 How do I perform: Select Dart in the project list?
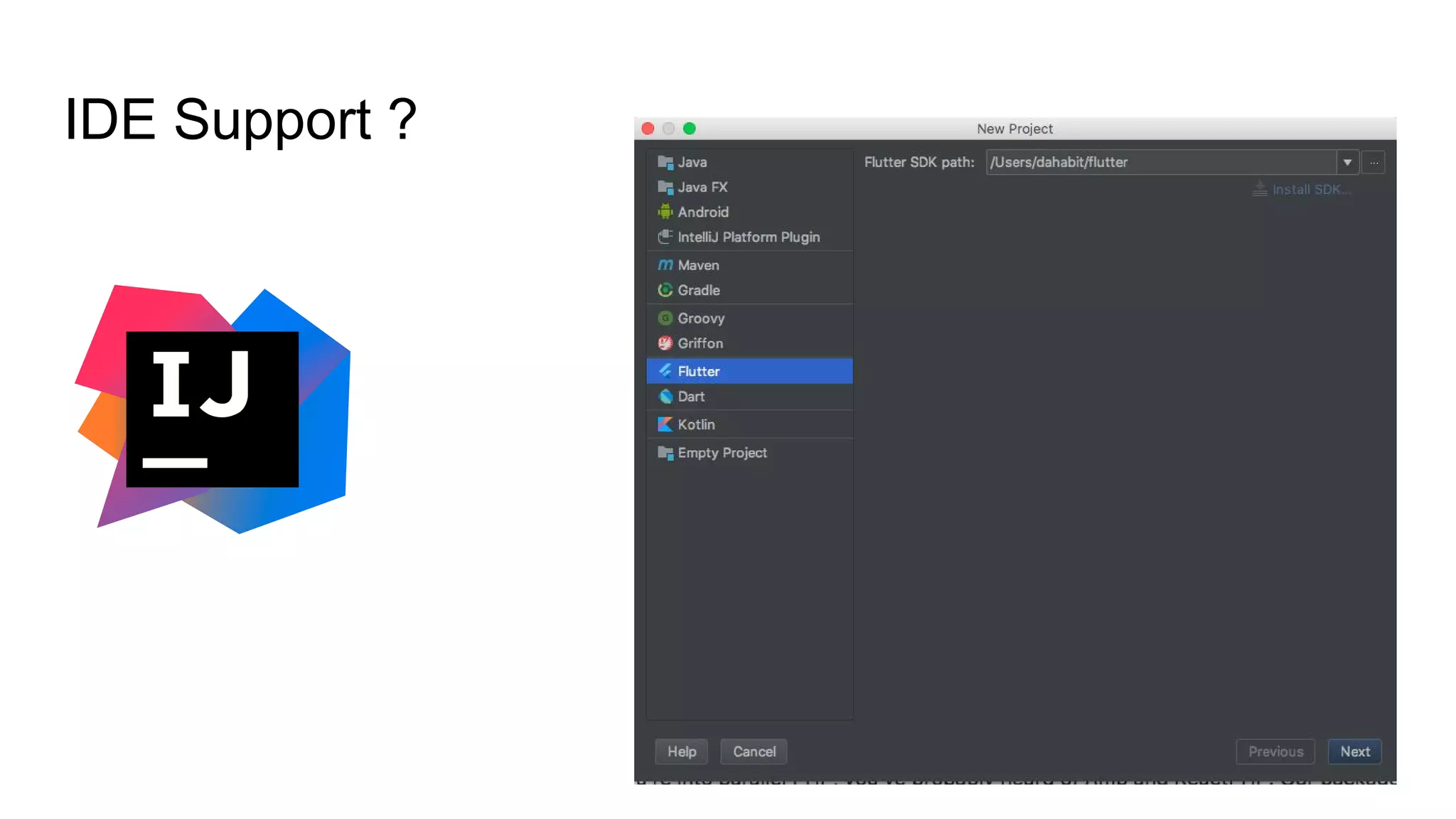point(749,397)
